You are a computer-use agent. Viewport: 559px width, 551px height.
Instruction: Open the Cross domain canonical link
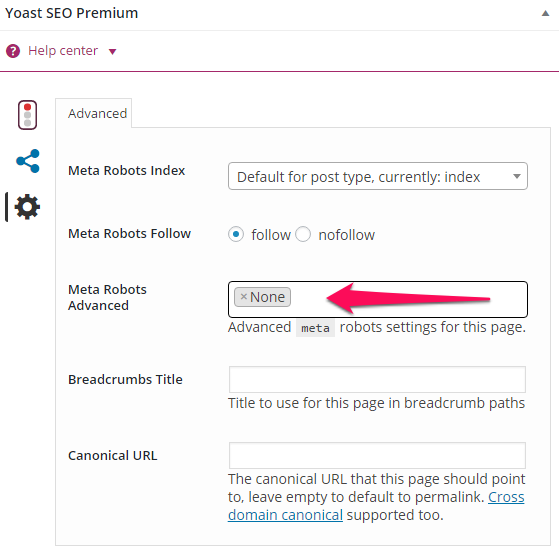click(376, 506)
